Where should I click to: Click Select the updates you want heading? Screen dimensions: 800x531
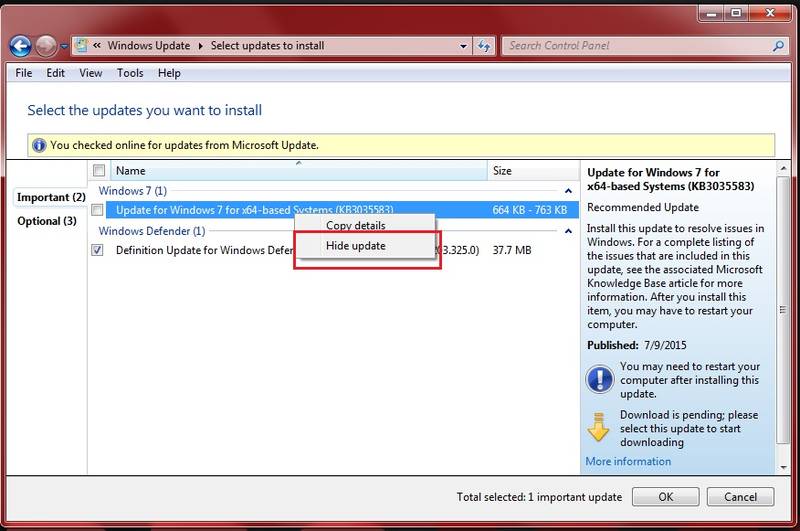144,110
